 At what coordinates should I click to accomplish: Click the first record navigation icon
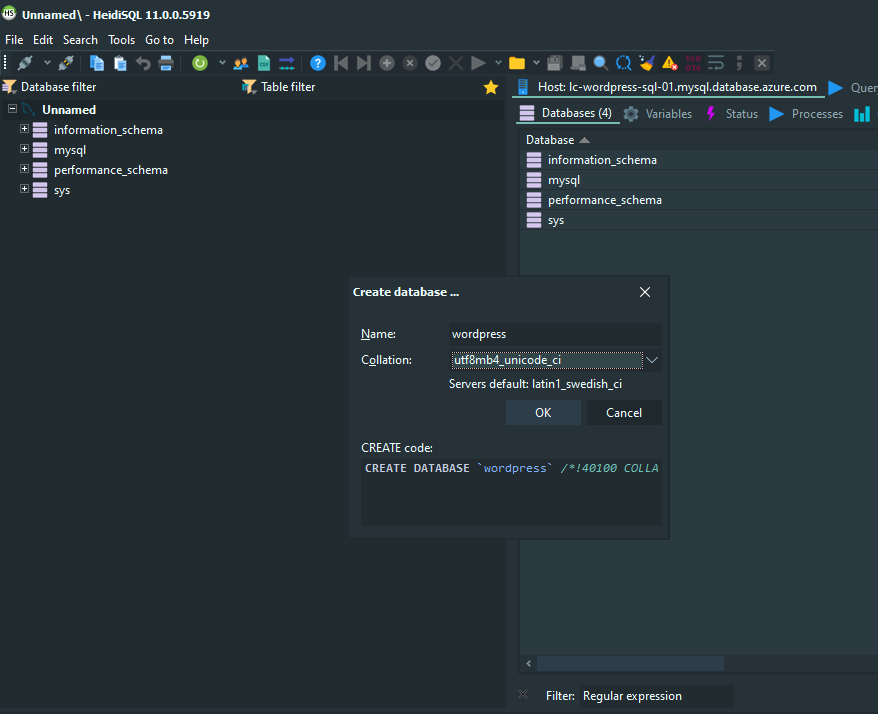(x=341, y=63)
